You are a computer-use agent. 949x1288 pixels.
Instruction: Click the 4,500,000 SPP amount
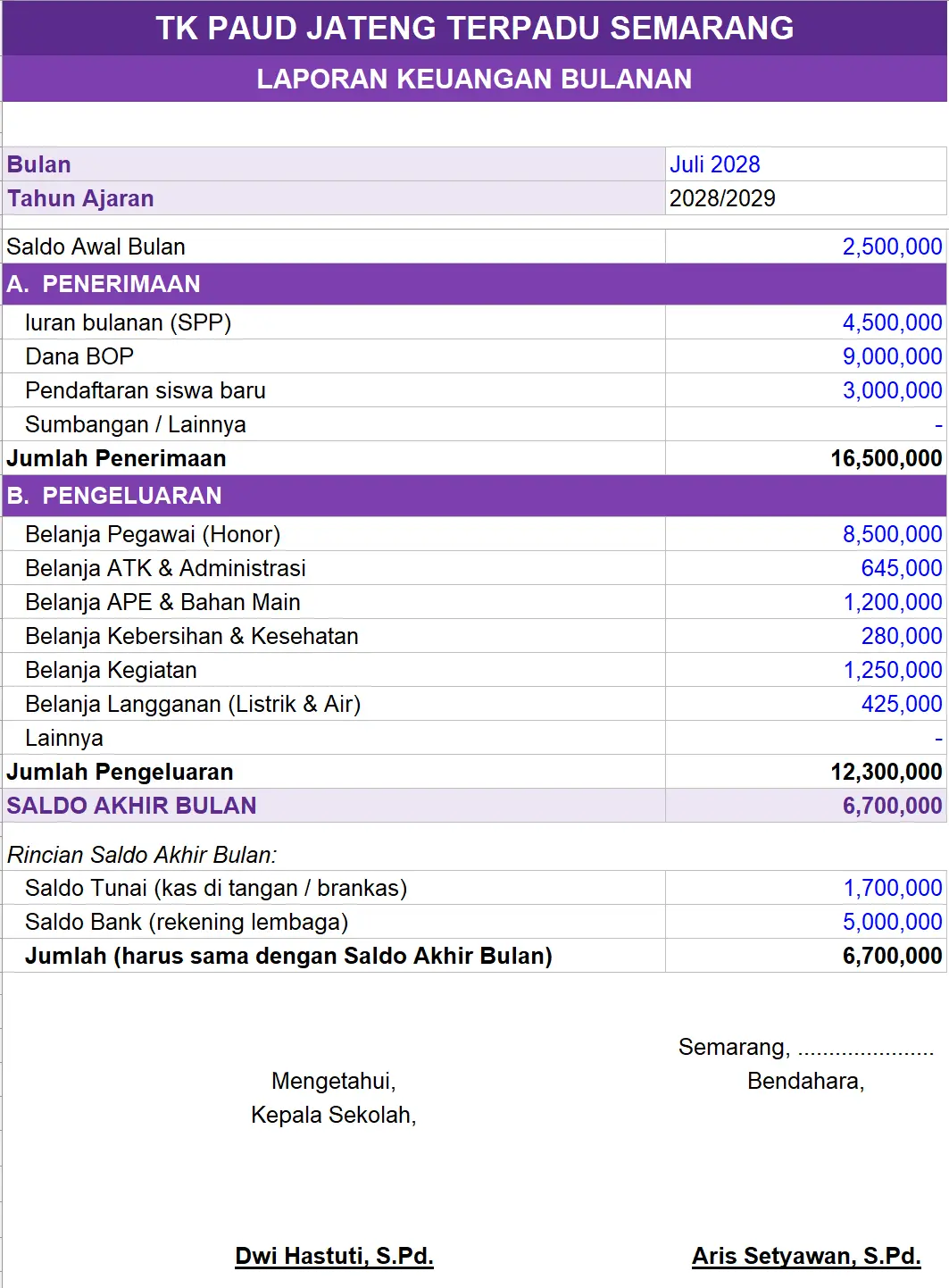click(x=893, y=322)
